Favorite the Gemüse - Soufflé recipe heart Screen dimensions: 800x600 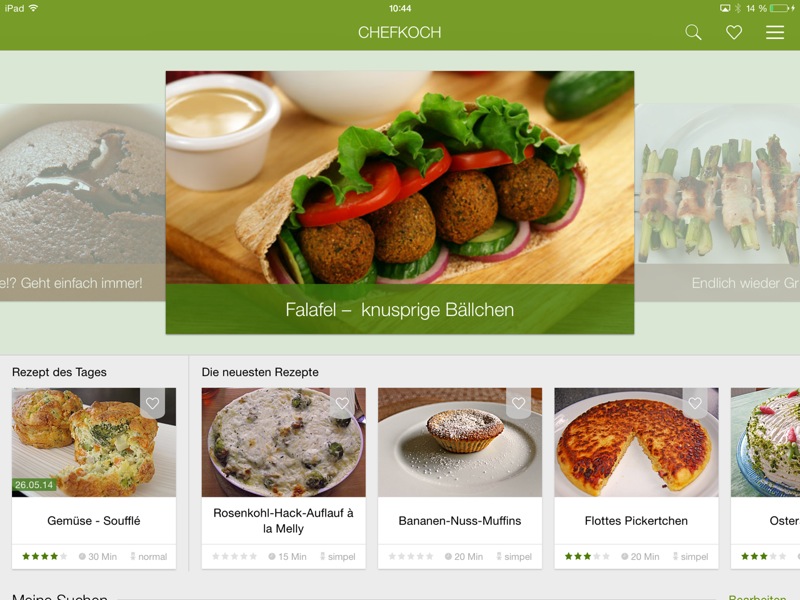coord(153,403)
